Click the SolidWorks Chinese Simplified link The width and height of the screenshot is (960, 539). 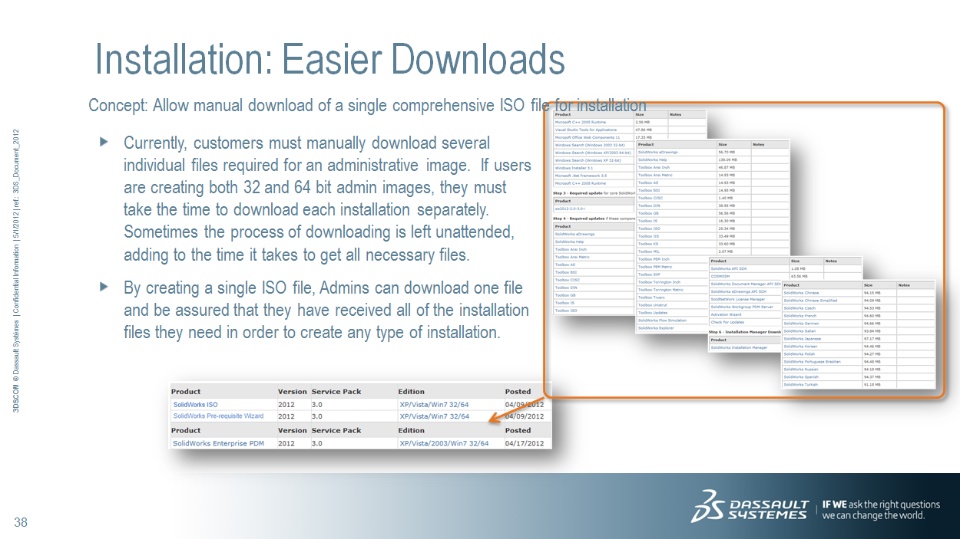(x=810, y=300)
